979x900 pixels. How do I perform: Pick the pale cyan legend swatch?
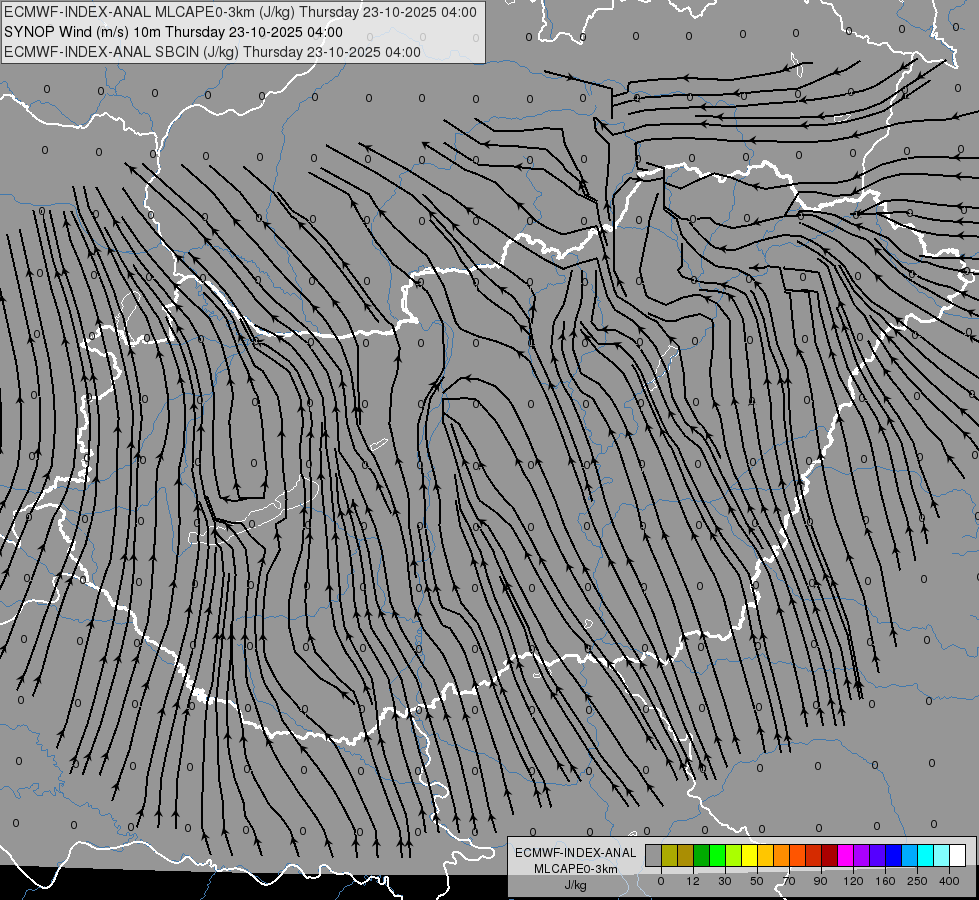(x=942, y=855)
